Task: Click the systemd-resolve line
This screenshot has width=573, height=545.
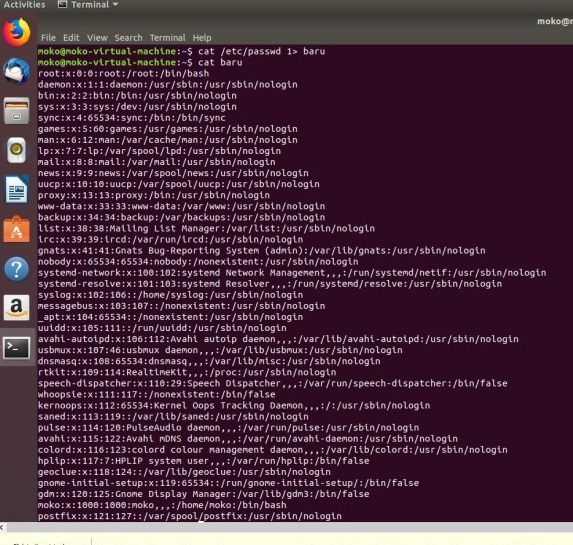Action: tap(270, 284)
